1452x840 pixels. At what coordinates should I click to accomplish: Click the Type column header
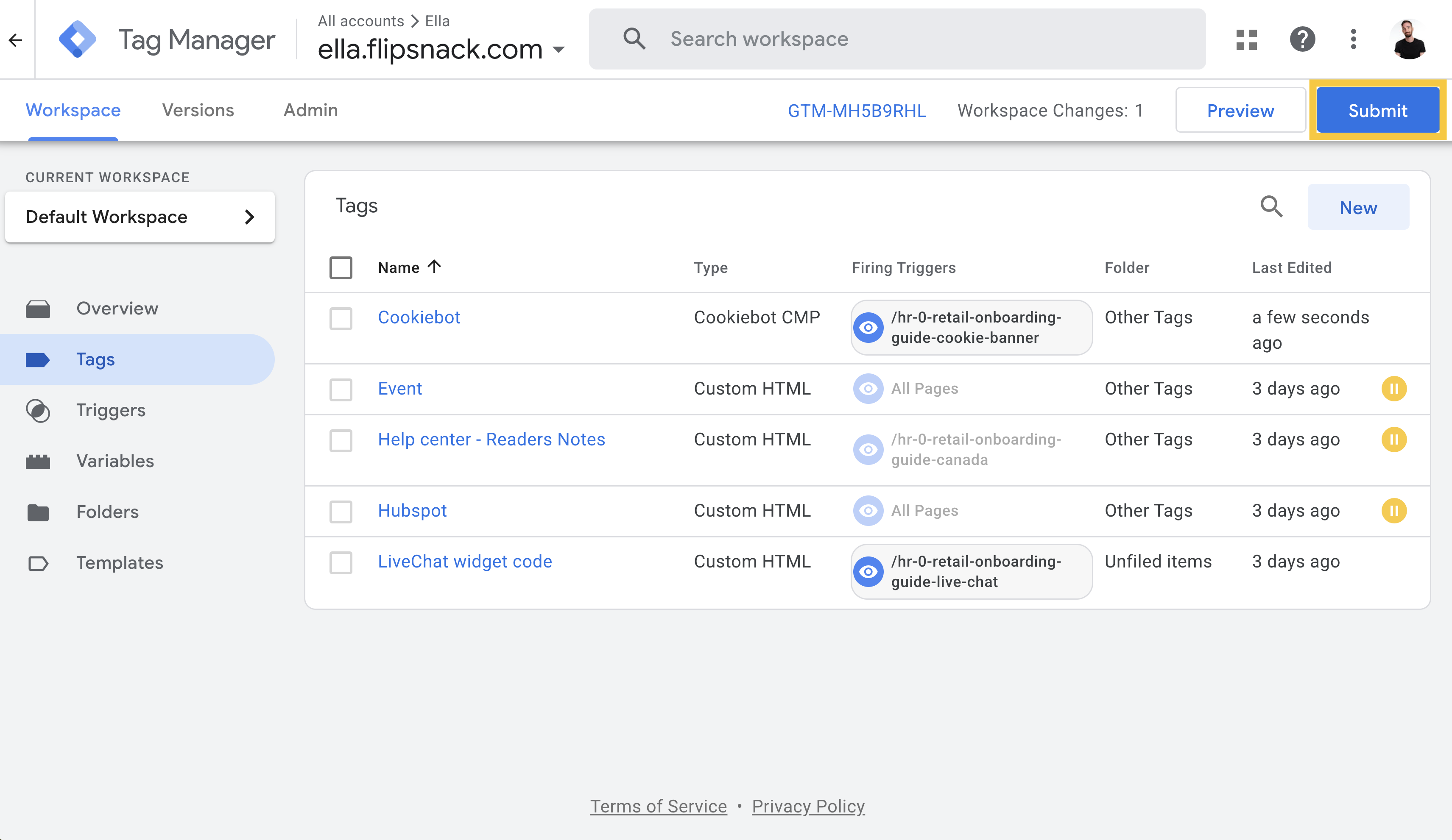710,268
